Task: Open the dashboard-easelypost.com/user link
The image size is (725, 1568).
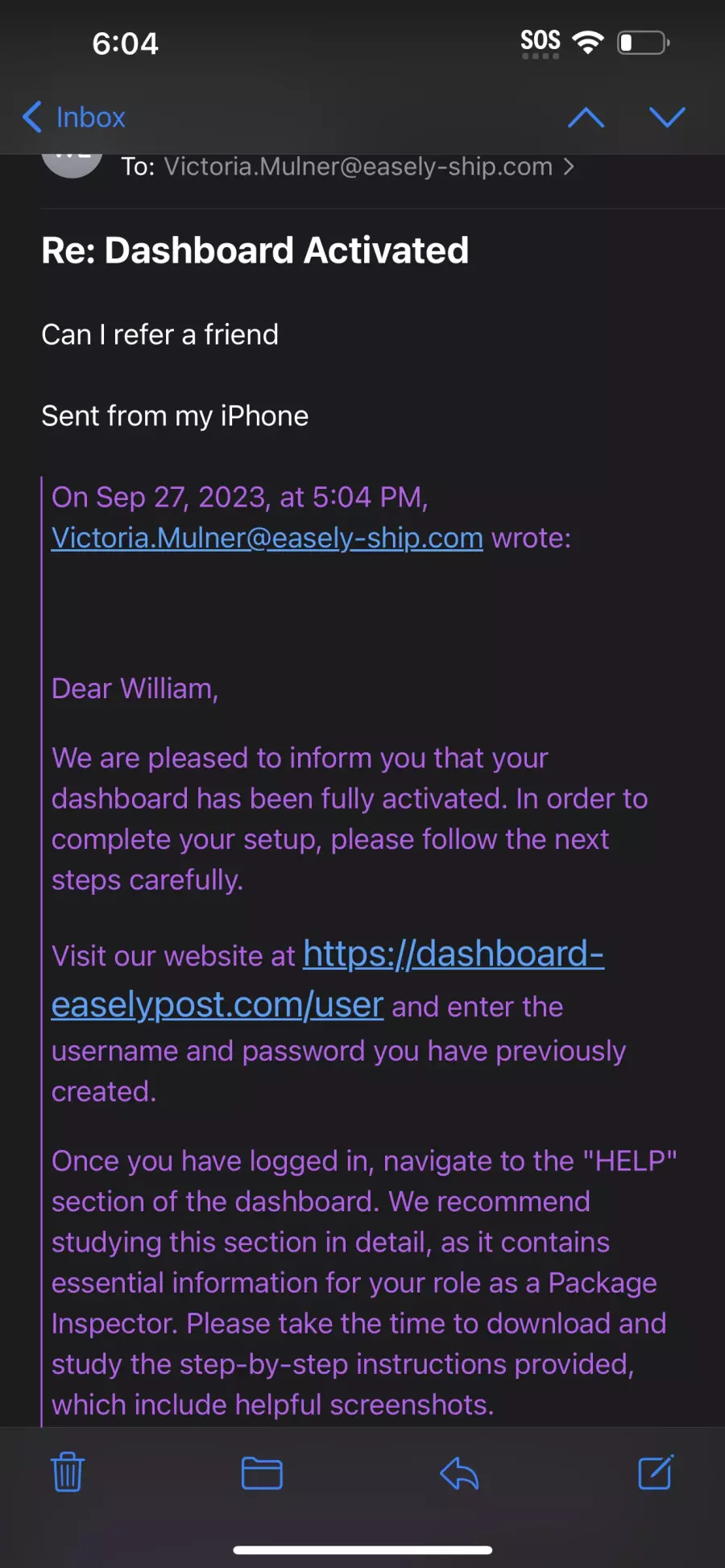Action: point(328,979)
